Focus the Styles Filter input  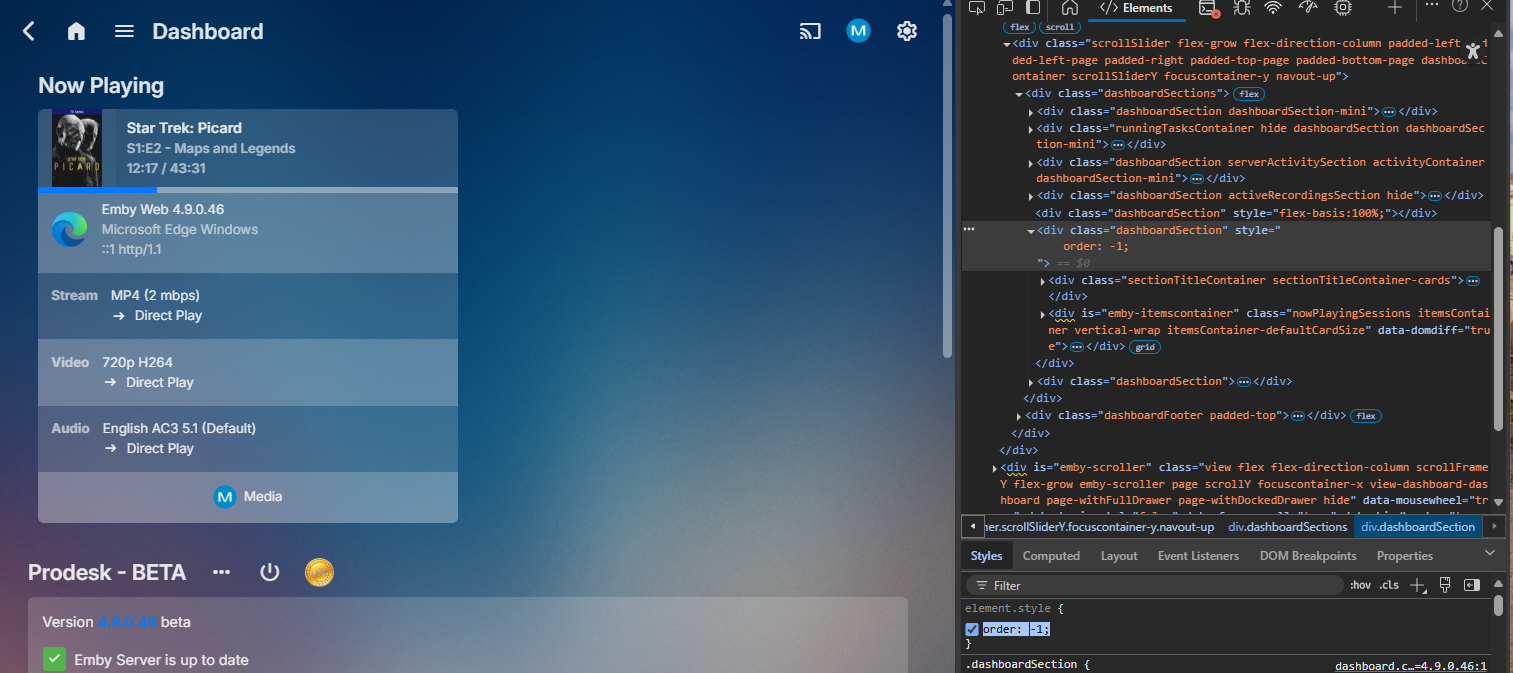[1155, 585]
